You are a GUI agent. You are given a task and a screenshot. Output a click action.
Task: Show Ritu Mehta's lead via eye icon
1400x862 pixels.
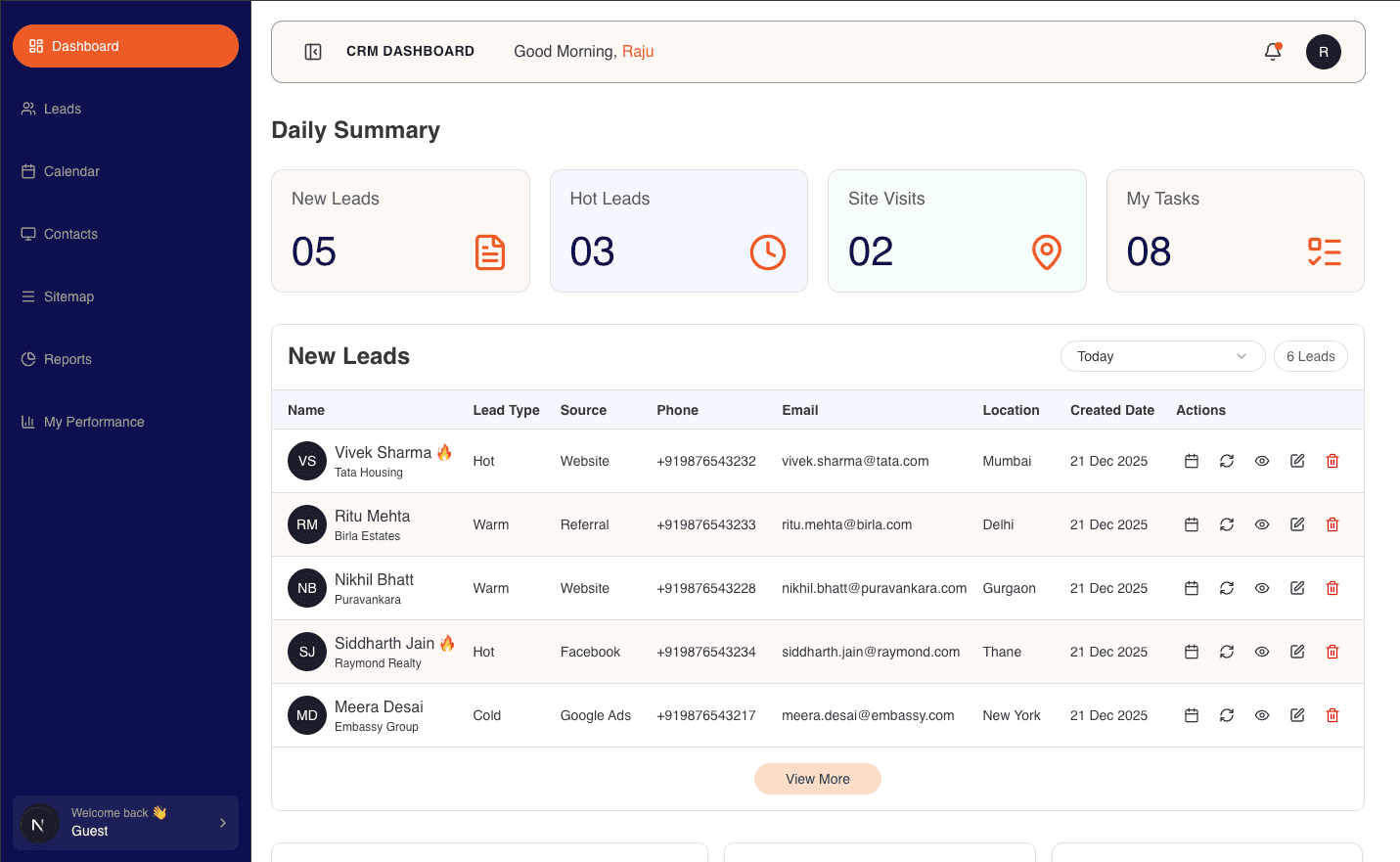click(x=1261, y=524)
